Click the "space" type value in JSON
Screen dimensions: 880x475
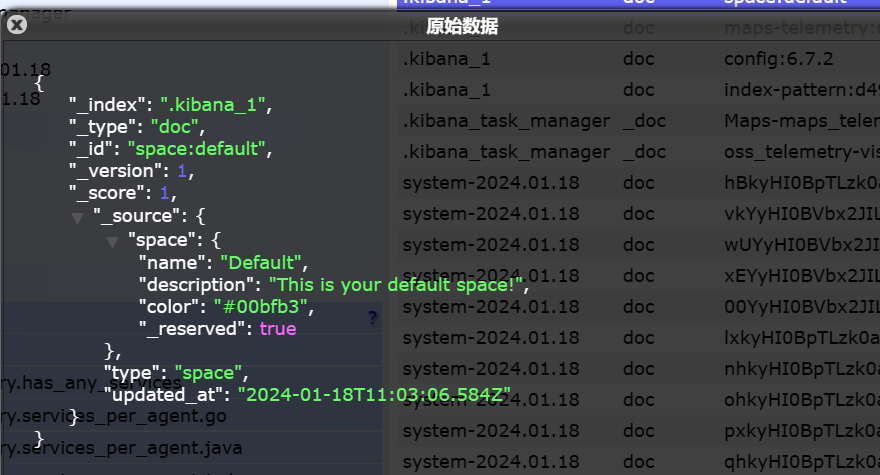pyautogui.click(x=208, y=373)
